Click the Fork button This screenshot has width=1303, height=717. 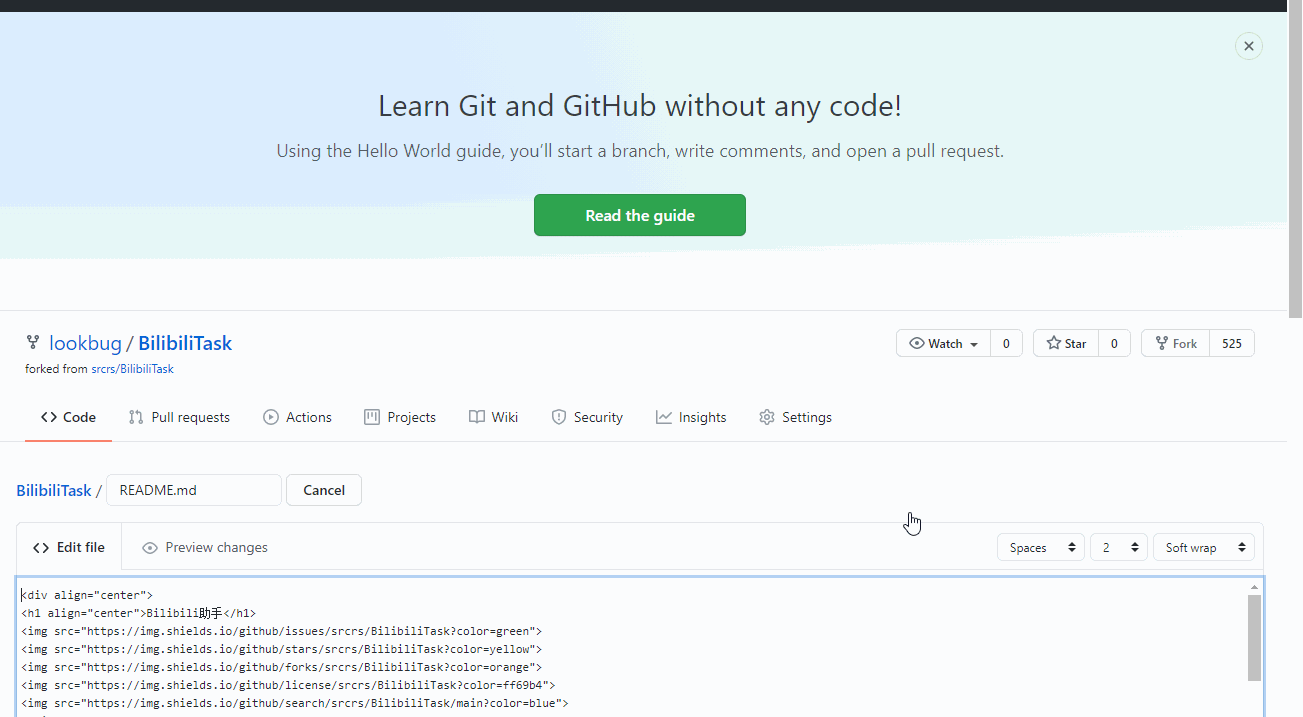pyautogui.click(x=1176, y=343)
